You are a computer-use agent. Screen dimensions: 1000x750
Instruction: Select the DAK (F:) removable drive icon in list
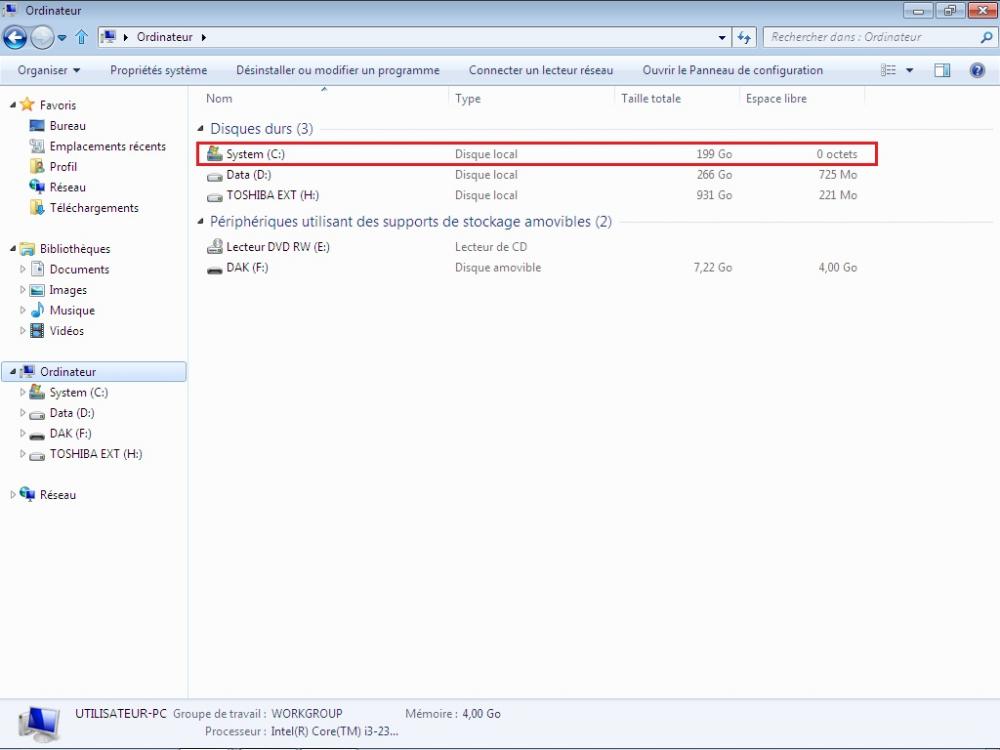(215, 269)
